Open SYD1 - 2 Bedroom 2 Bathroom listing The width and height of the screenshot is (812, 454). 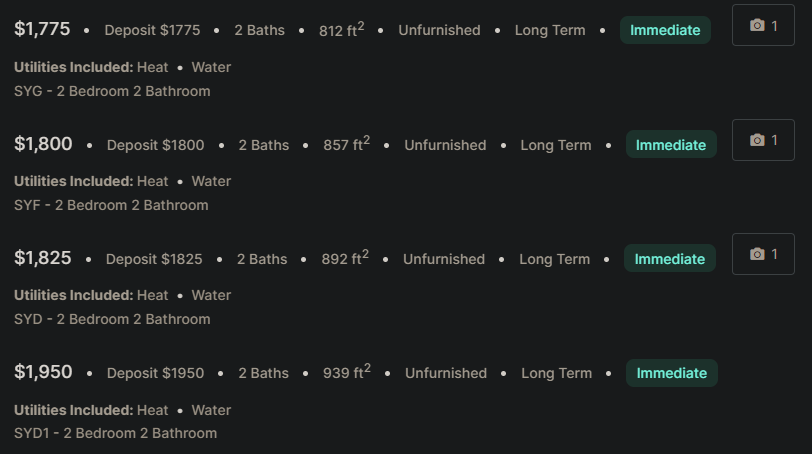click(115, 433)
